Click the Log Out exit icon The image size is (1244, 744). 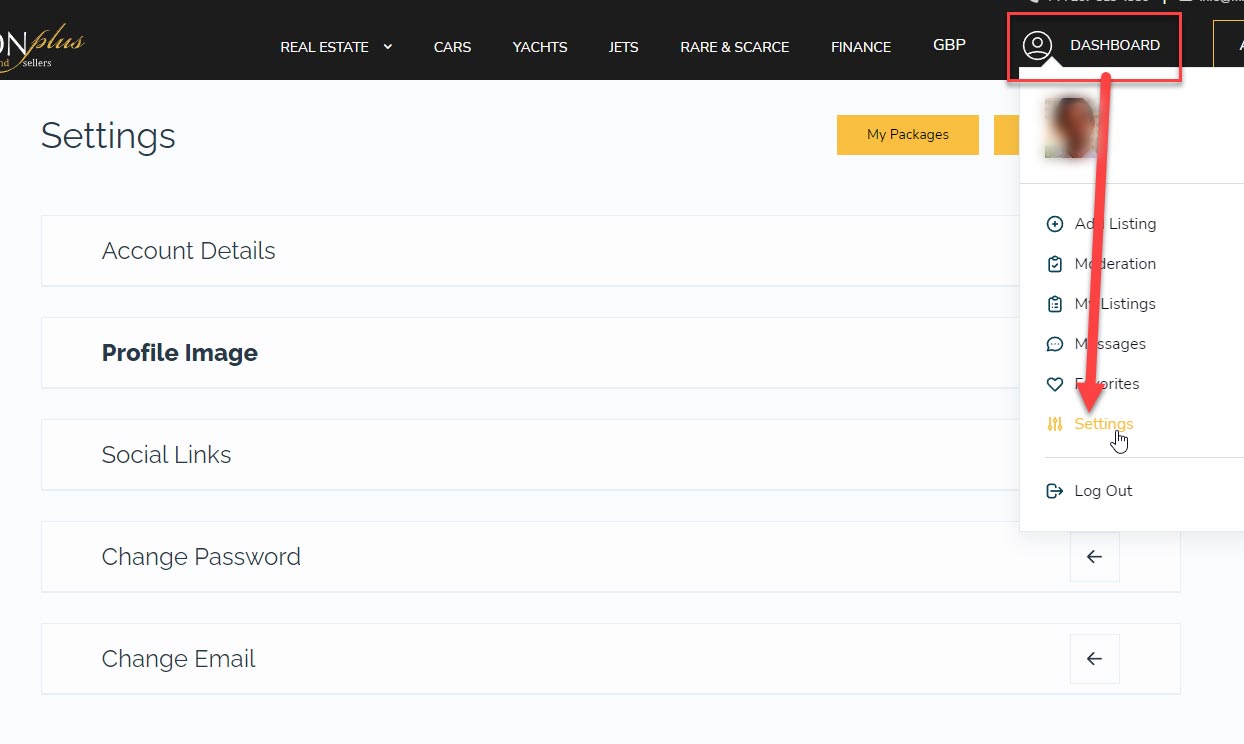point(1054,491)
